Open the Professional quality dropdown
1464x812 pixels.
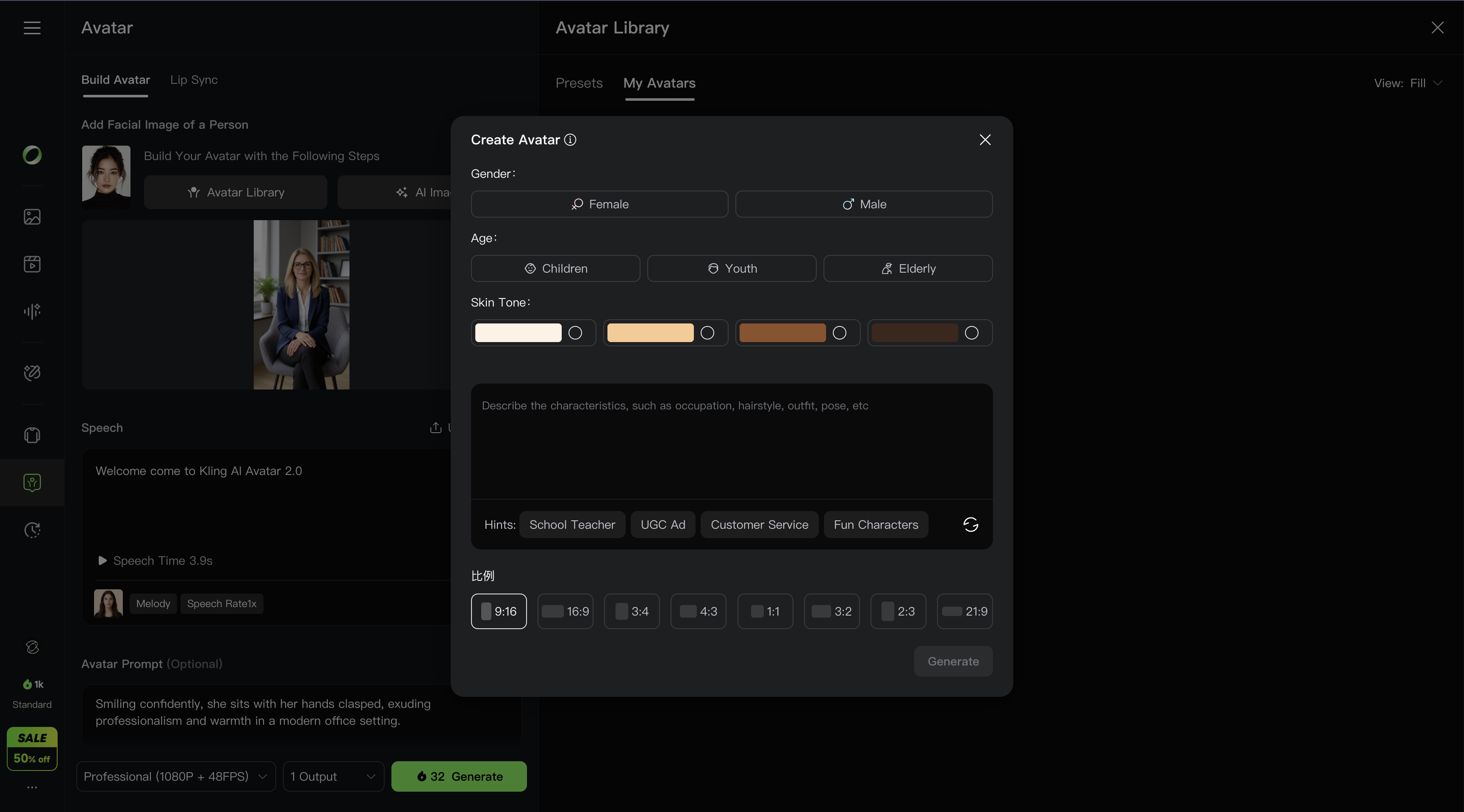click(176, 776)
